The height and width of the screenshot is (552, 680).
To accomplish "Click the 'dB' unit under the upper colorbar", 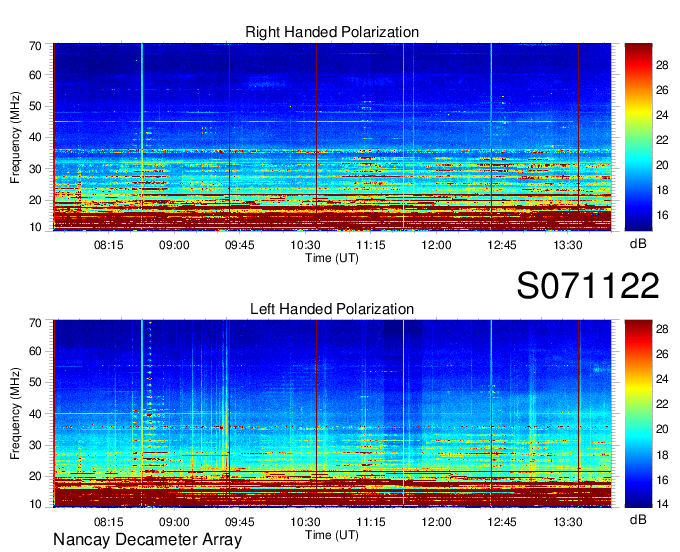I will (x=638, y=244).
